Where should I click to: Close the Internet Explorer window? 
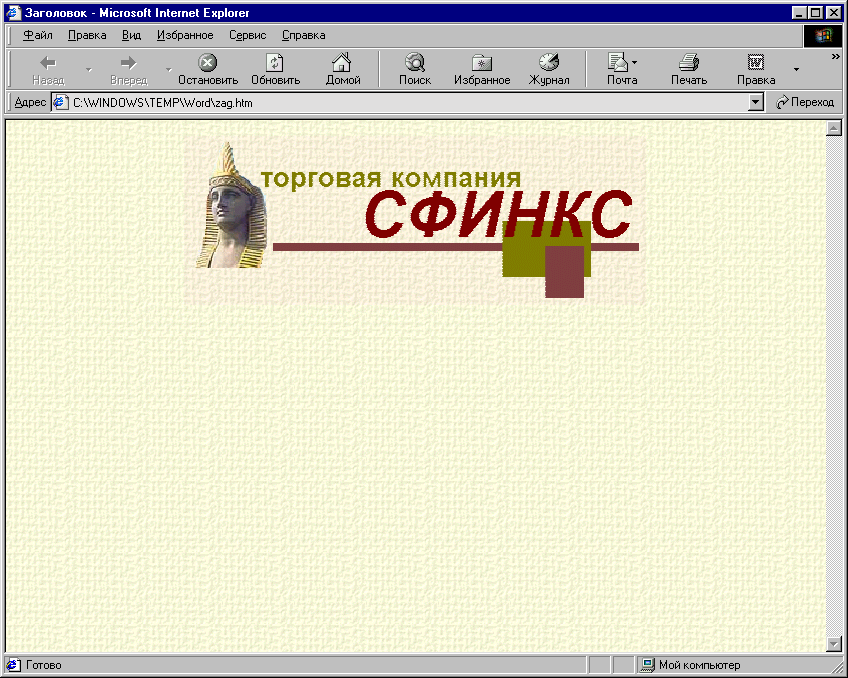[x=833, y=12]
